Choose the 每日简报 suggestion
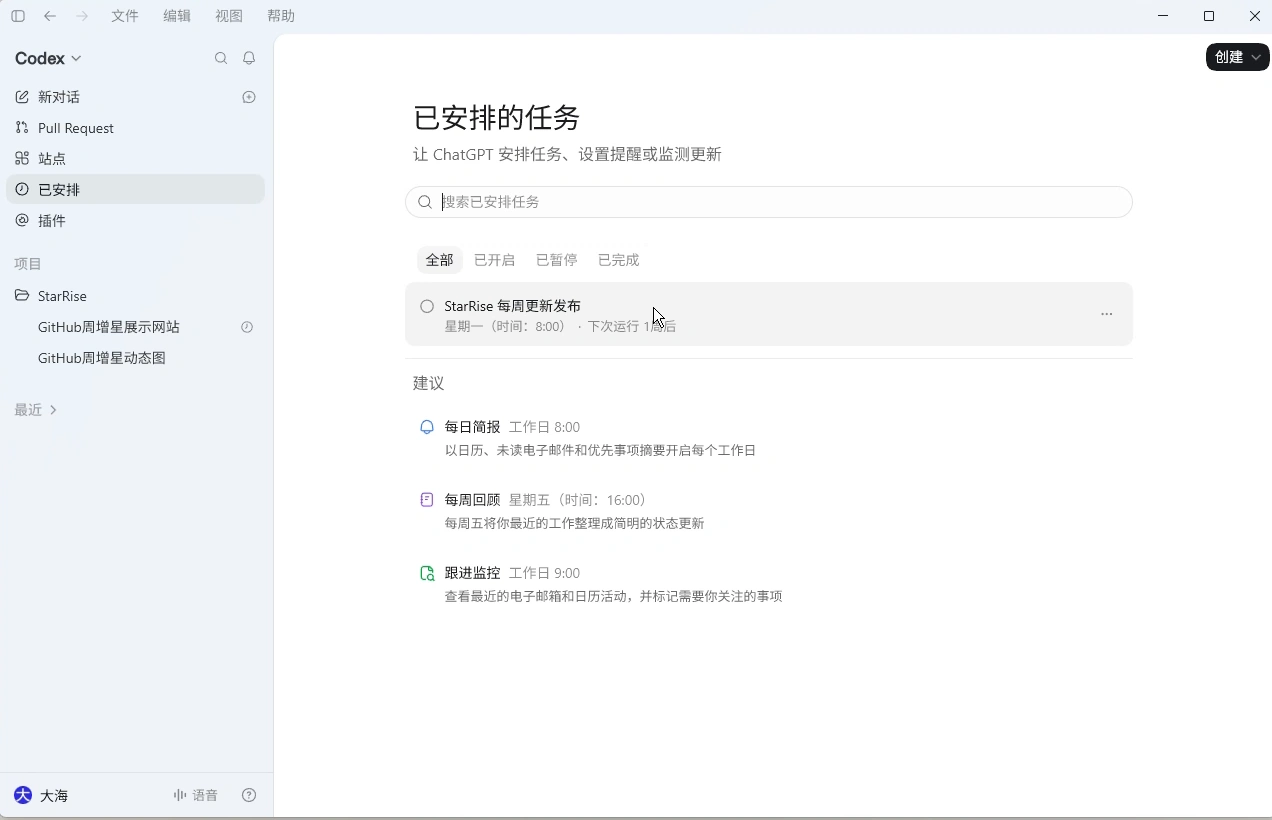Image resolution: width=1272 pixels, height=820 pixels. pyautogui.click(x=768, y=438)
